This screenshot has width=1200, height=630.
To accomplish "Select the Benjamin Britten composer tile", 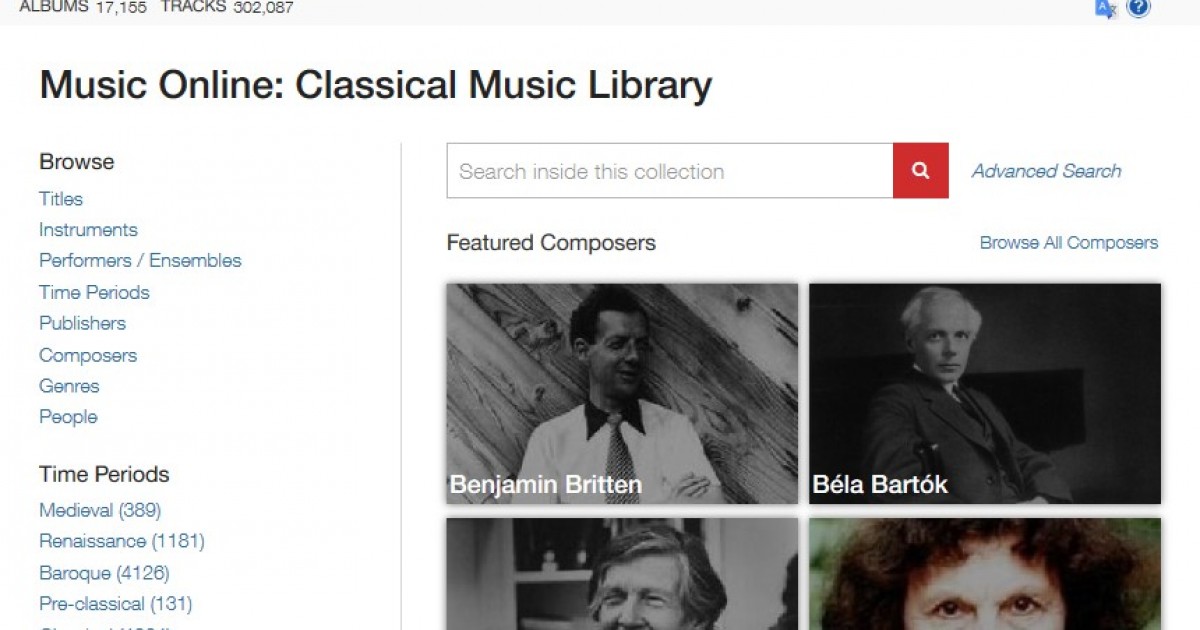I will [x=622, y=394].
